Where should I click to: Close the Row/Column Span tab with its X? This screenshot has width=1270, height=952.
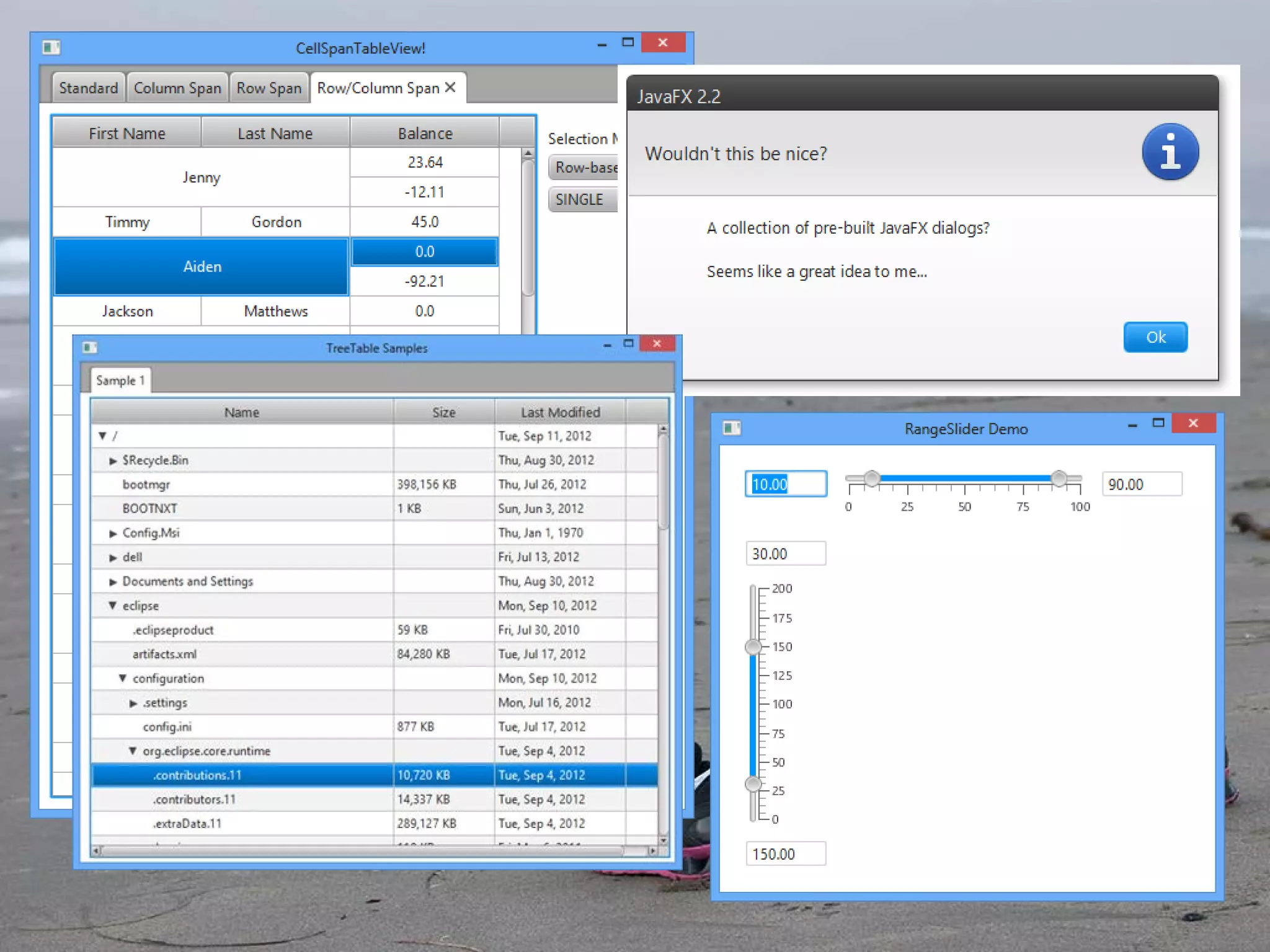point(451,87)
